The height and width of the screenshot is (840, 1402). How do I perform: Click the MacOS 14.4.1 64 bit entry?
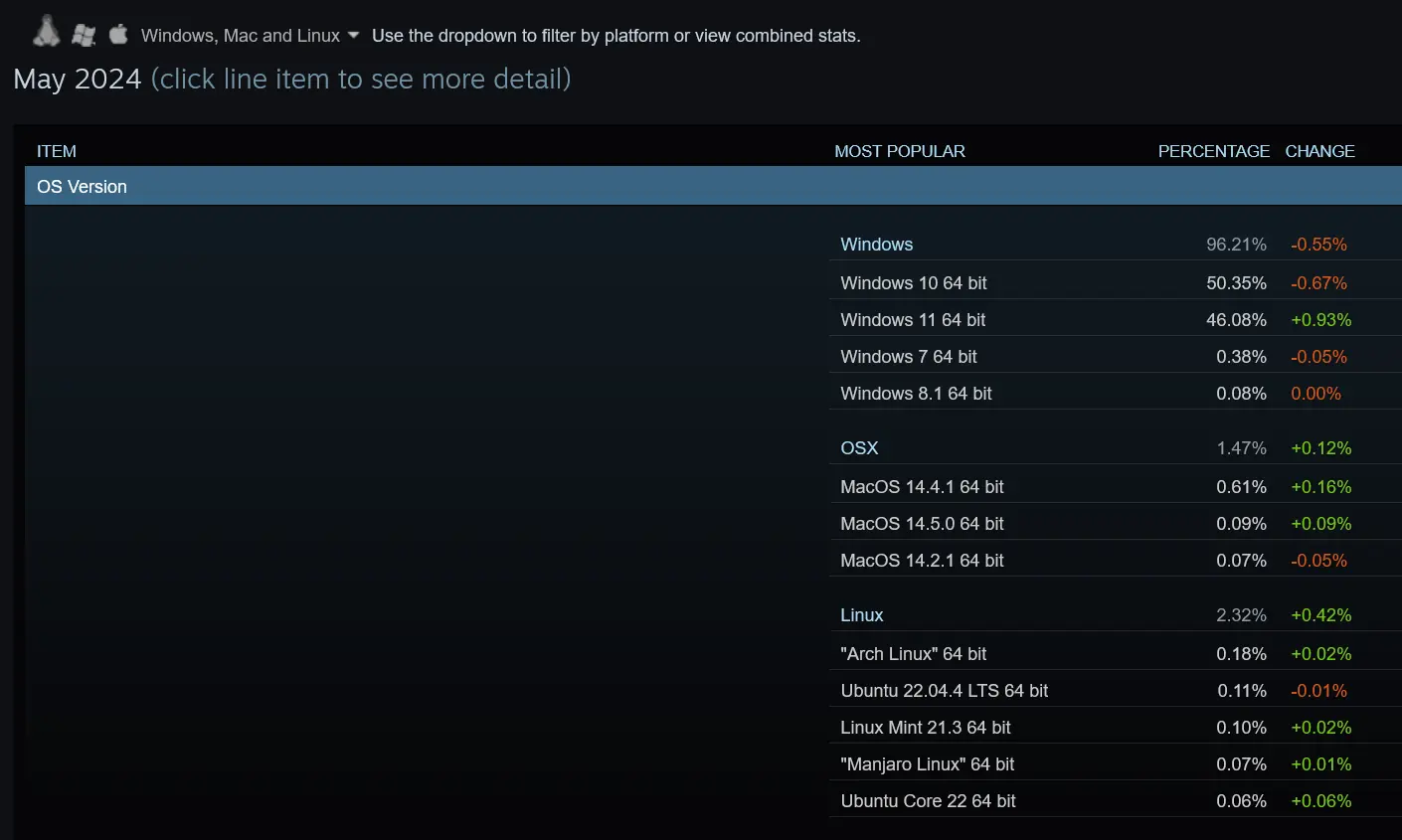(x=922, y=486)
